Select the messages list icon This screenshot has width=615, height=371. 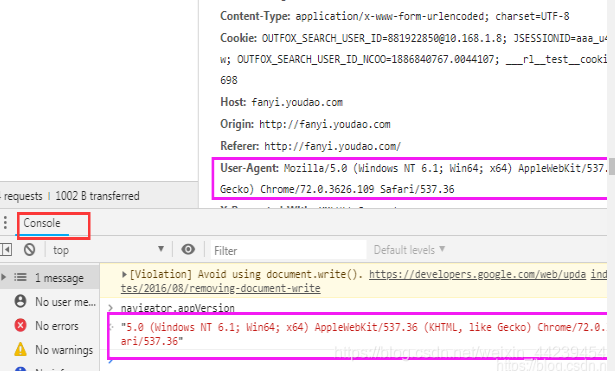20,277
